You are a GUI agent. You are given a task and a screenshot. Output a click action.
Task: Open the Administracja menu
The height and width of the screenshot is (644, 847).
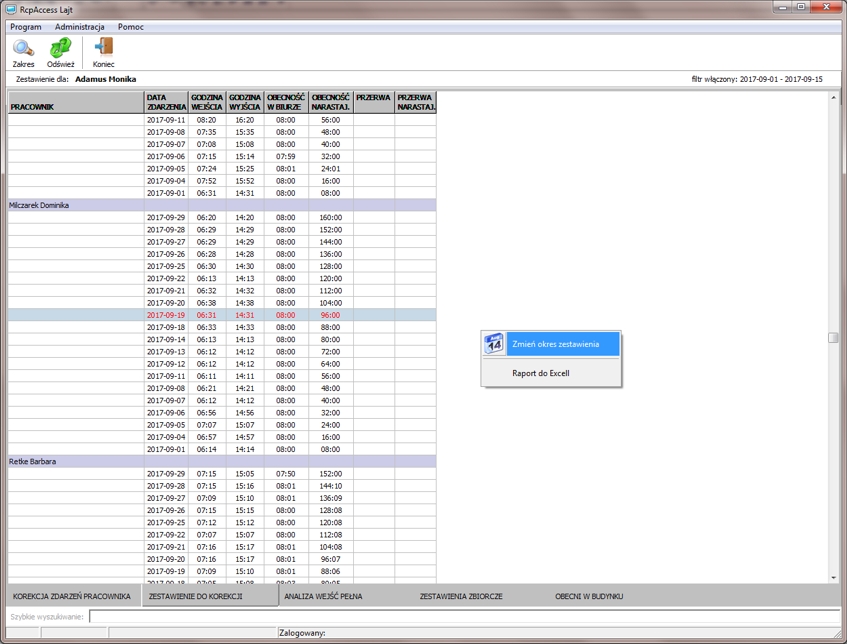pyautogui.click(x=80, y=27)
